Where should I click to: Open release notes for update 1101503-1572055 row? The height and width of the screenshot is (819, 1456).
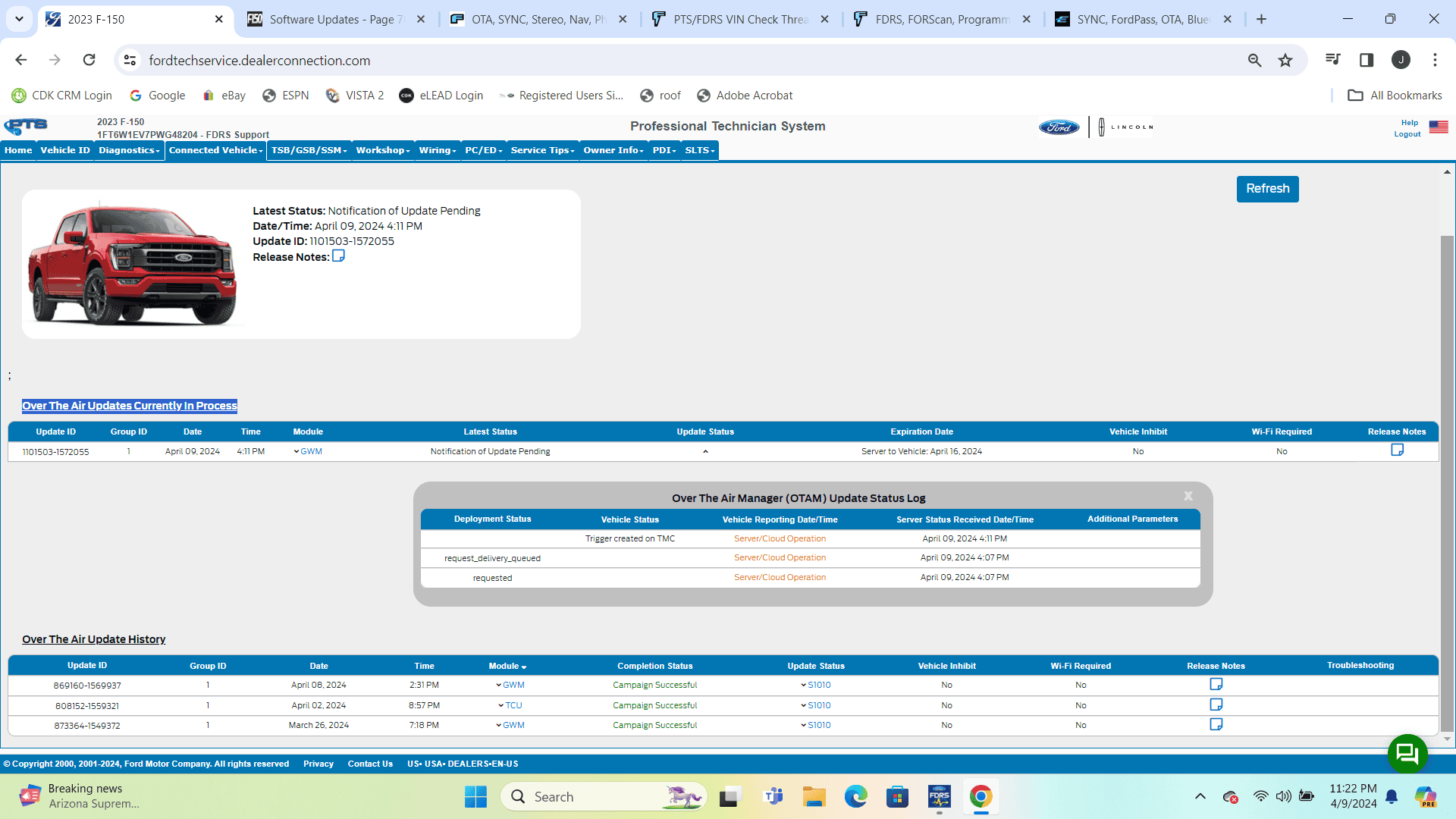tap(1397, 450)
